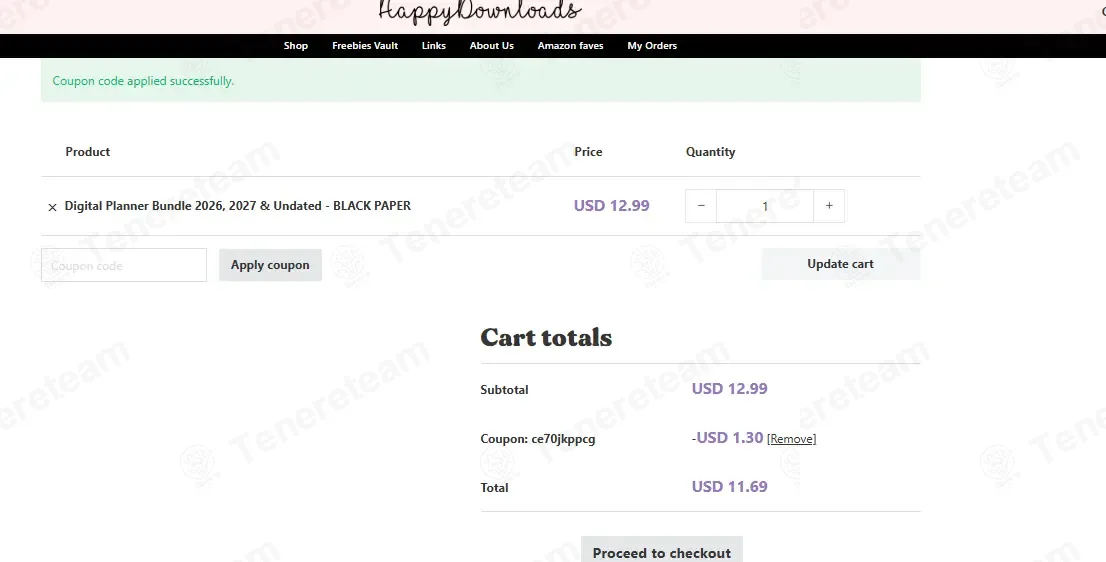Remove the applied coupon ce70jkppcg
The height and width of the screenshot is (562, 1106).
(791, 439)
